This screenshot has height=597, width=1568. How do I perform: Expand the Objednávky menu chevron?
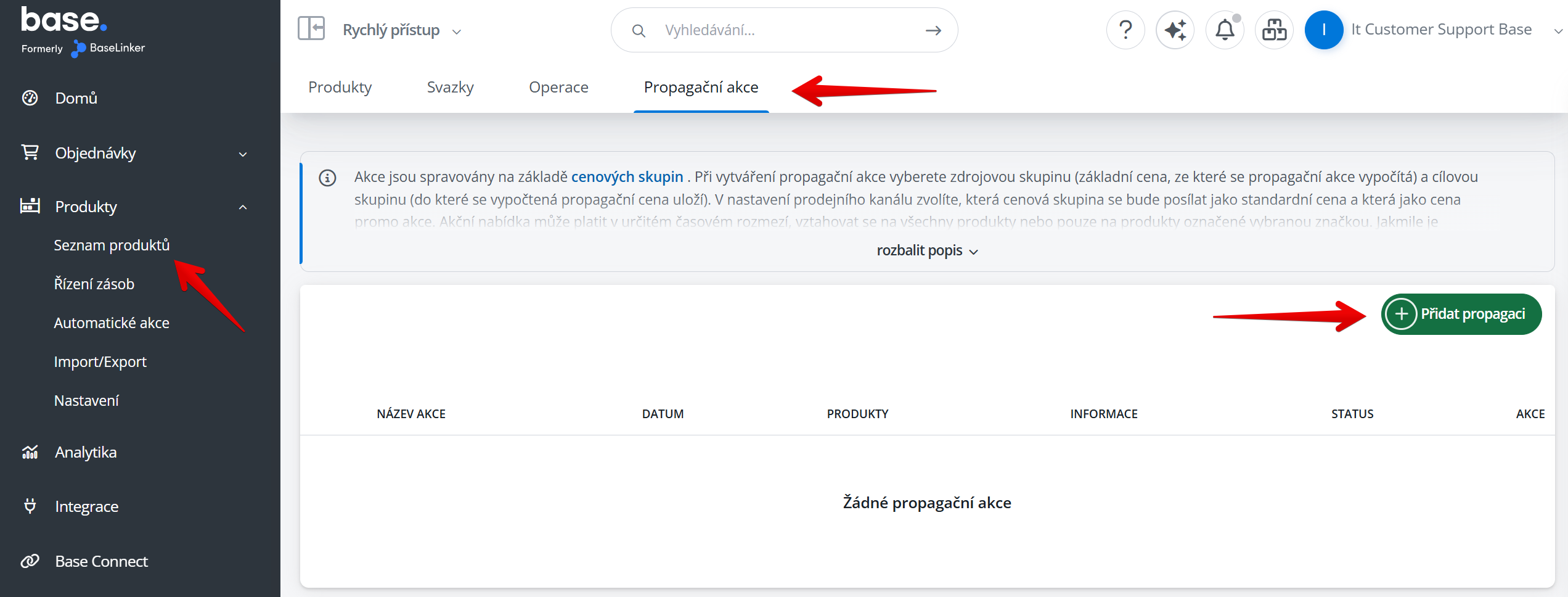[243, 154]
